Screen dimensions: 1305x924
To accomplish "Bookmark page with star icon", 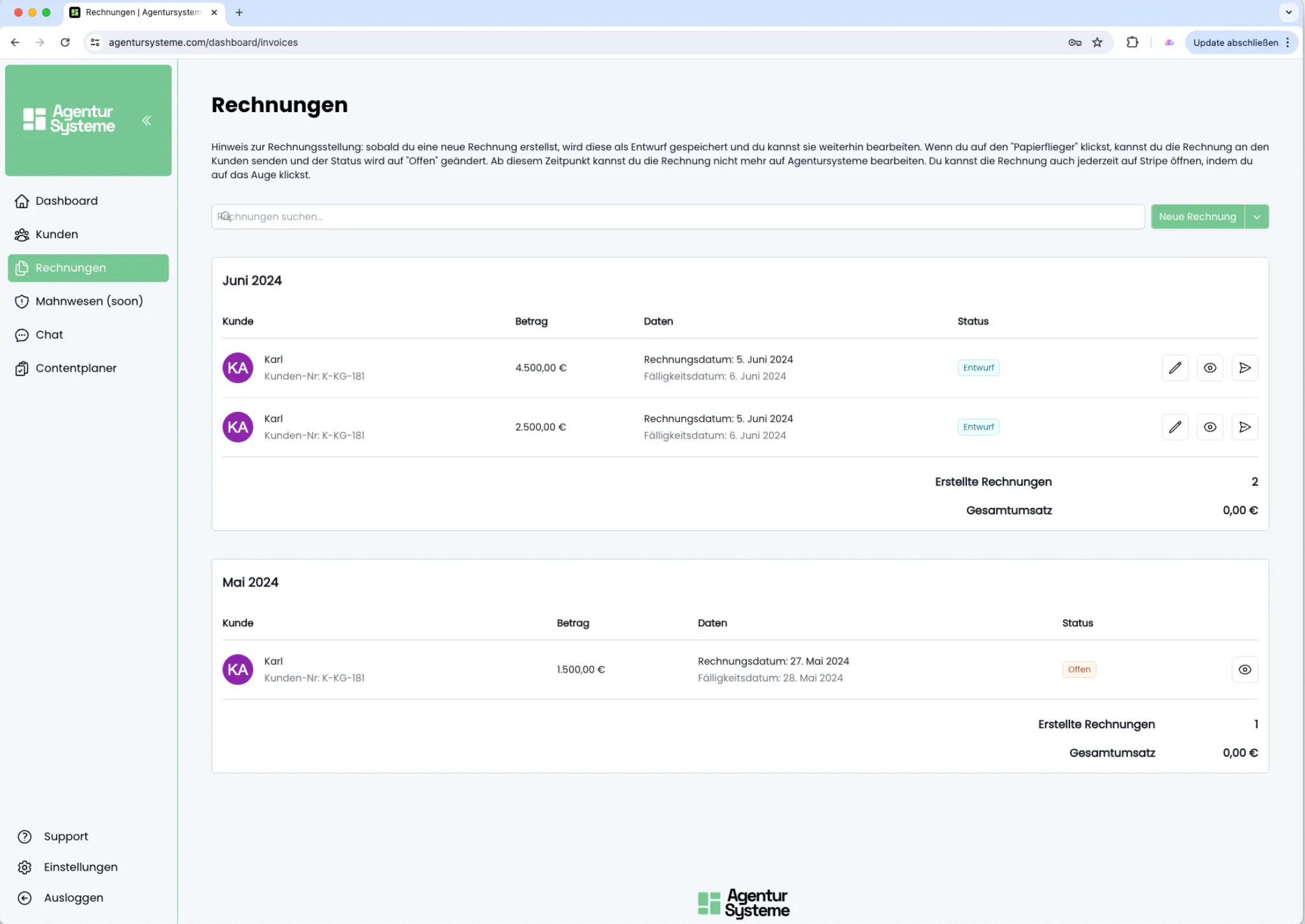I will 1097,43.
